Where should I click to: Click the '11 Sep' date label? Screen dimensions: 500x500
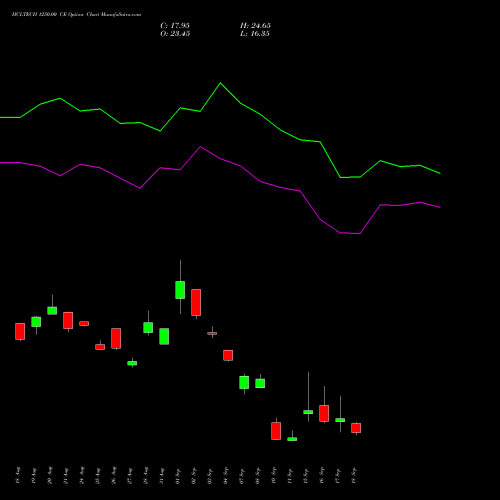[x=290, y=476]
